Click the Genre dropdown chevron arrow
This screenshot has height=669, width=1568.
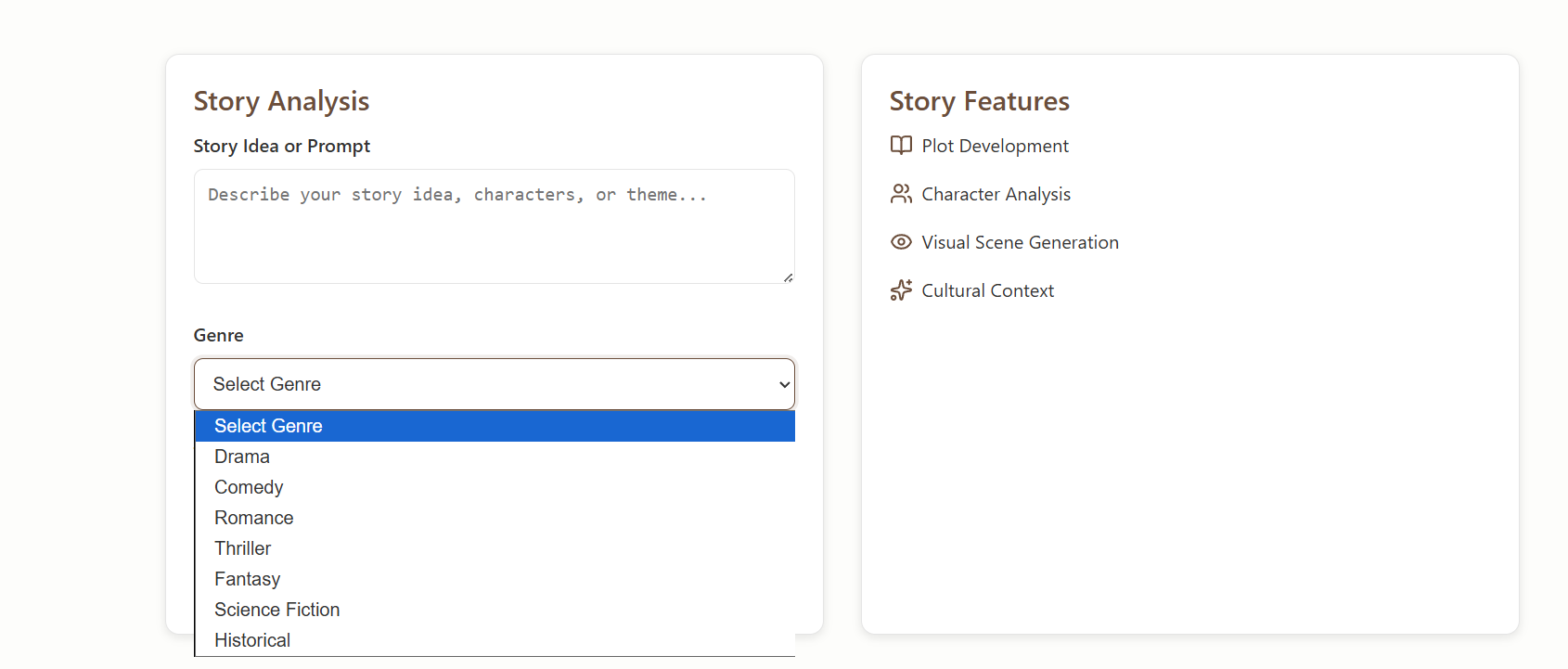[x=785, y=384]
